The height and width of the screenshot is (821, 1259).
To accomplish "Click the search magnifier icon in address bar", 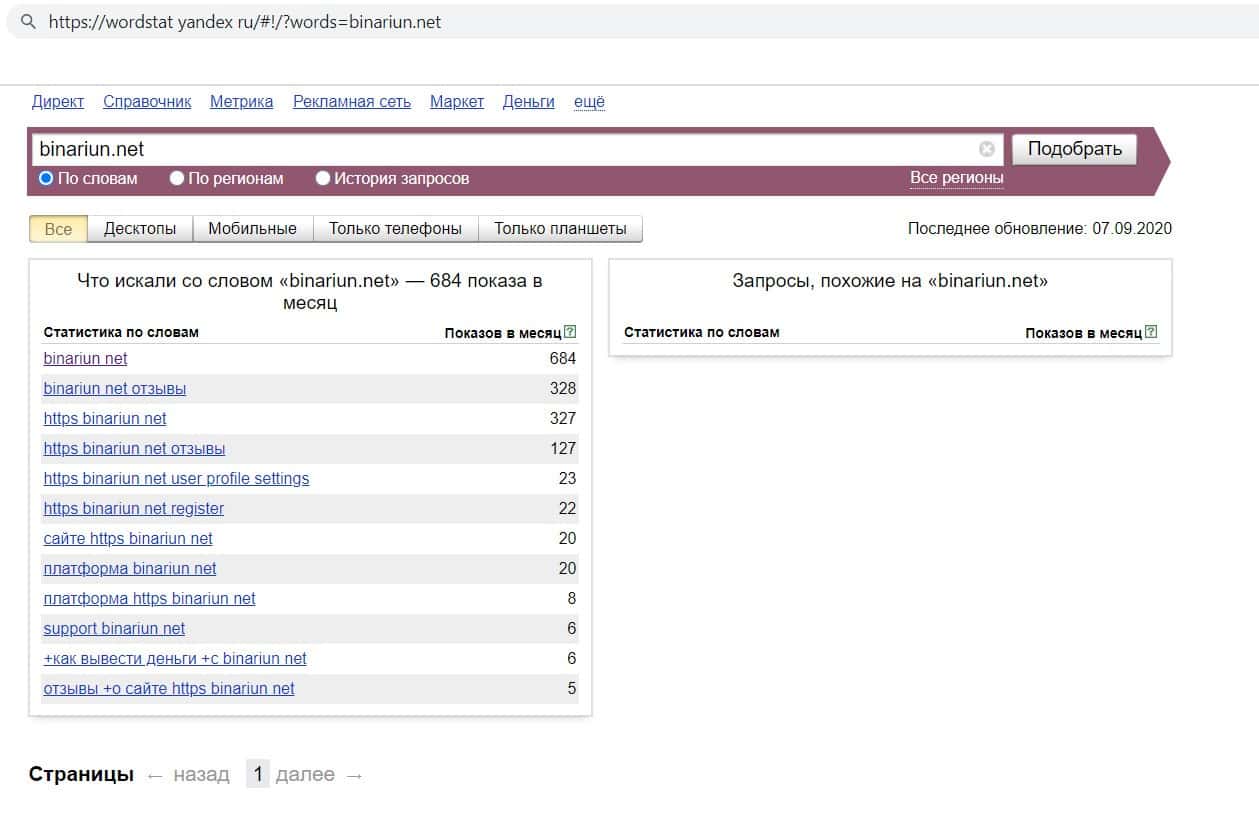I will 27,21.
